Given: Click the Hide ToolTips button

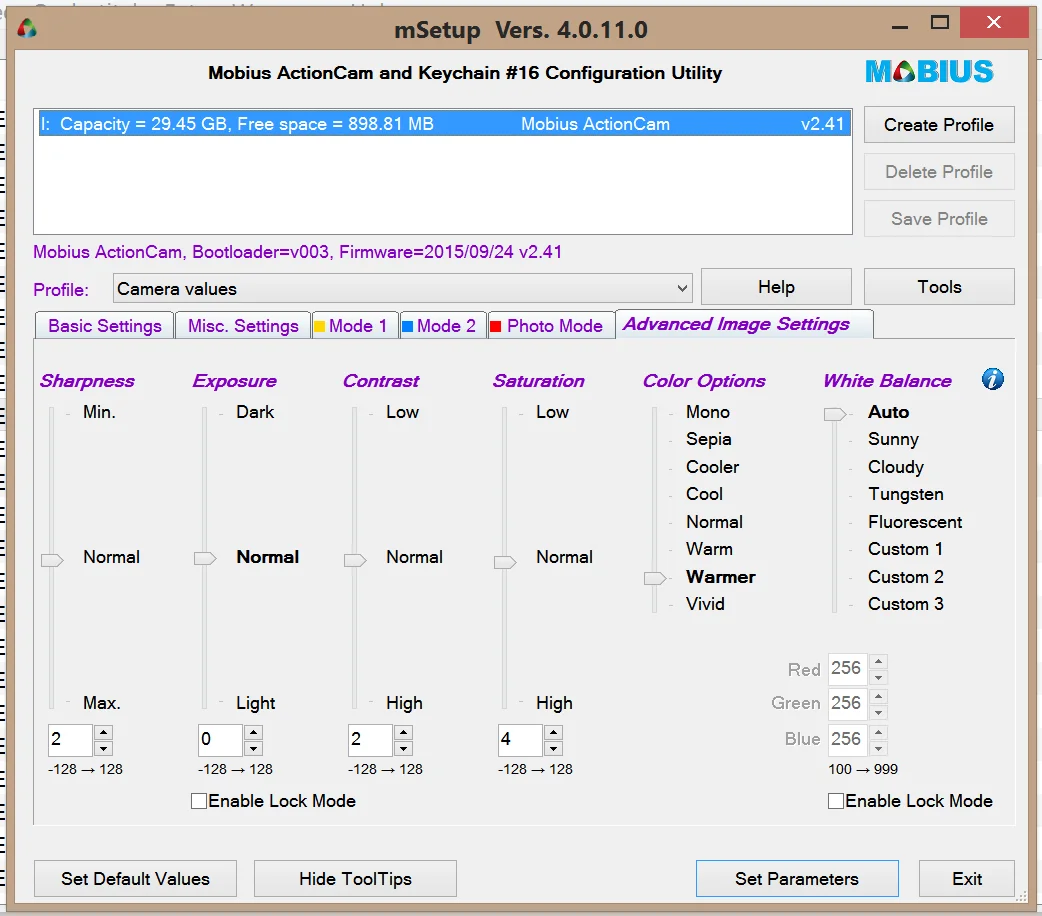Looking at the screenshot, I should (355, 879).
